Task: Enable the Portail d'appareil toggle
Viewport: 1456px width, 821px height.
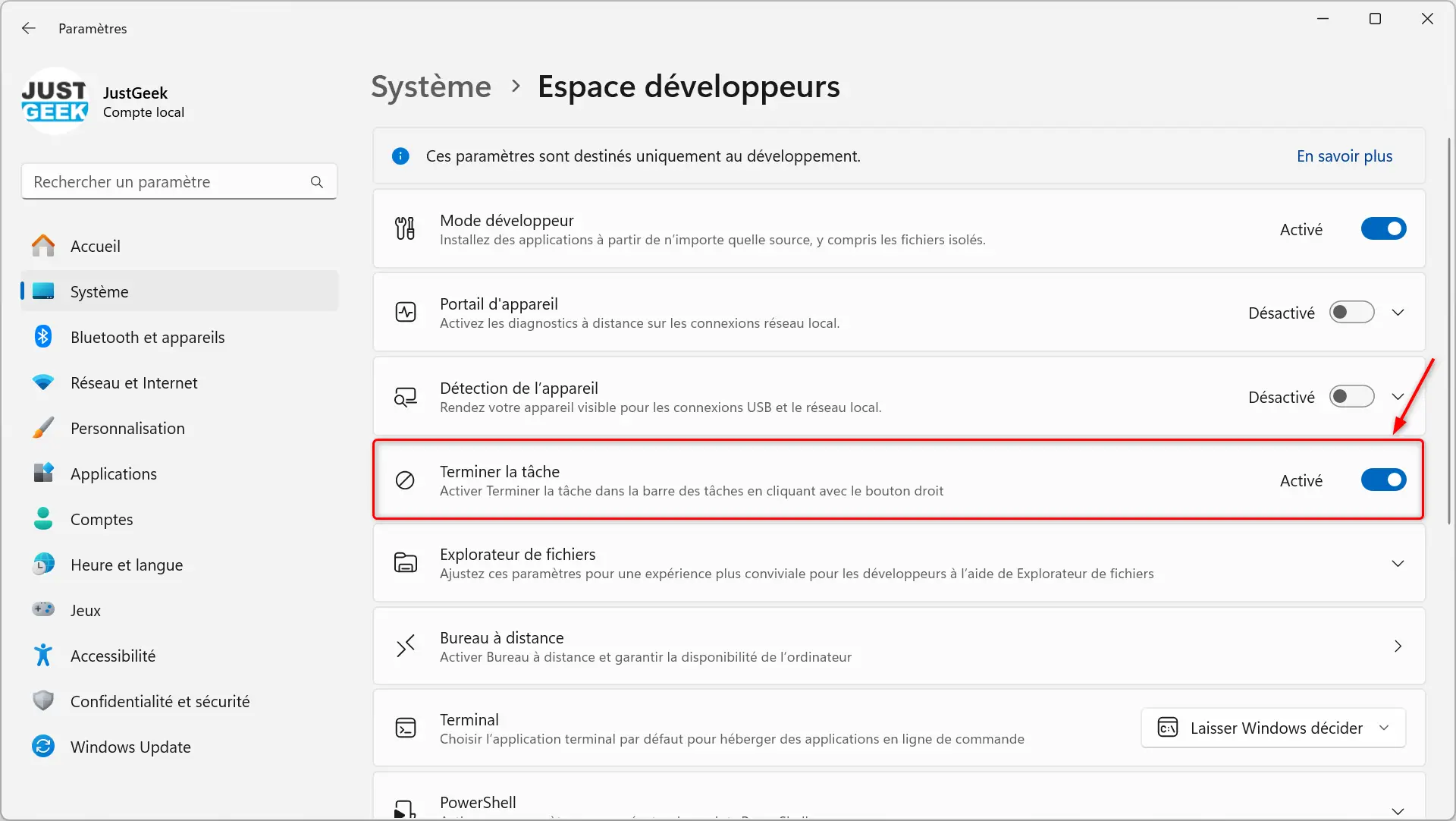Action: pyautogui.click(x=1351, y=313)
